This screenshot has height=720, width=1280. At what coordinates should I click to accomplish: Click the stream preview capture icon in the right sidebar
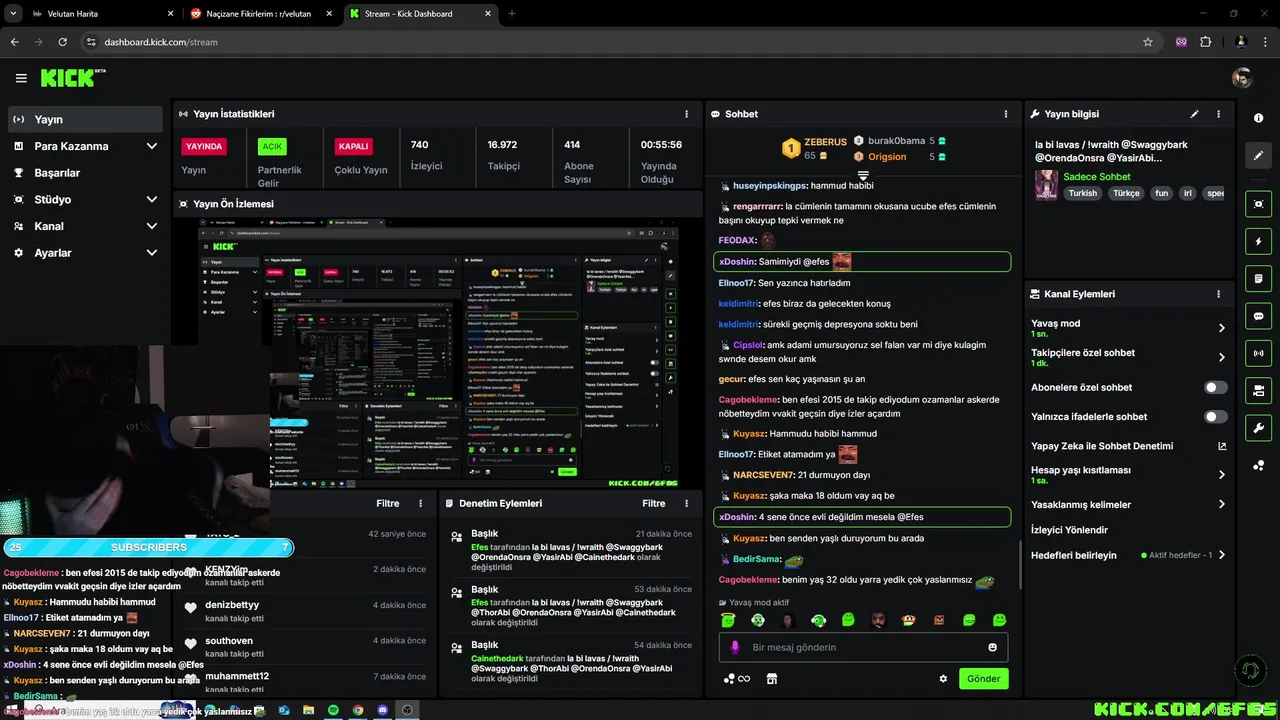[x=1258, y=203]
